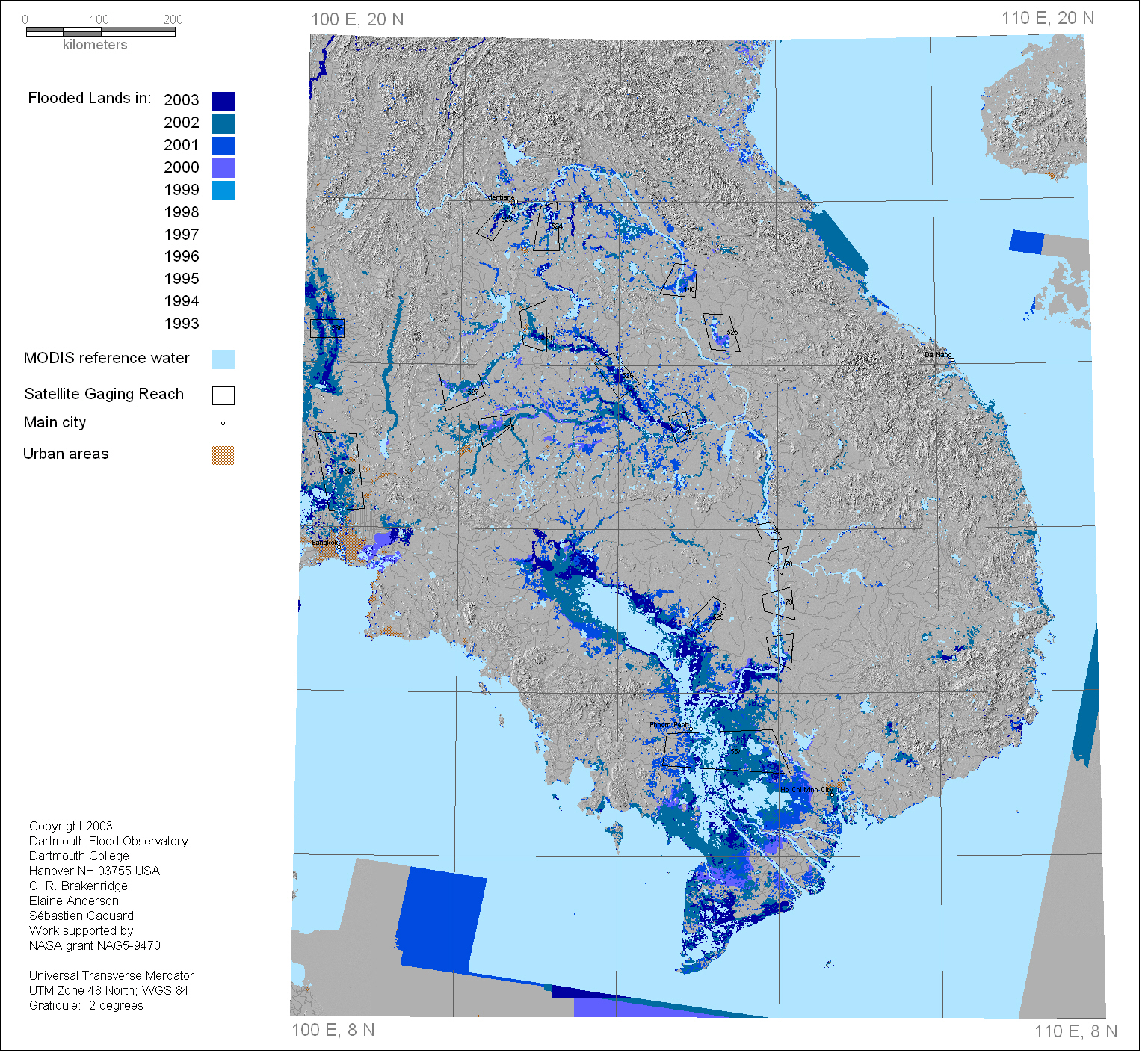This screenshot has height=1059, width=1148.
Task: Click the Dartmouth Flood Observatory credit text
Action: tap(108, 842)
